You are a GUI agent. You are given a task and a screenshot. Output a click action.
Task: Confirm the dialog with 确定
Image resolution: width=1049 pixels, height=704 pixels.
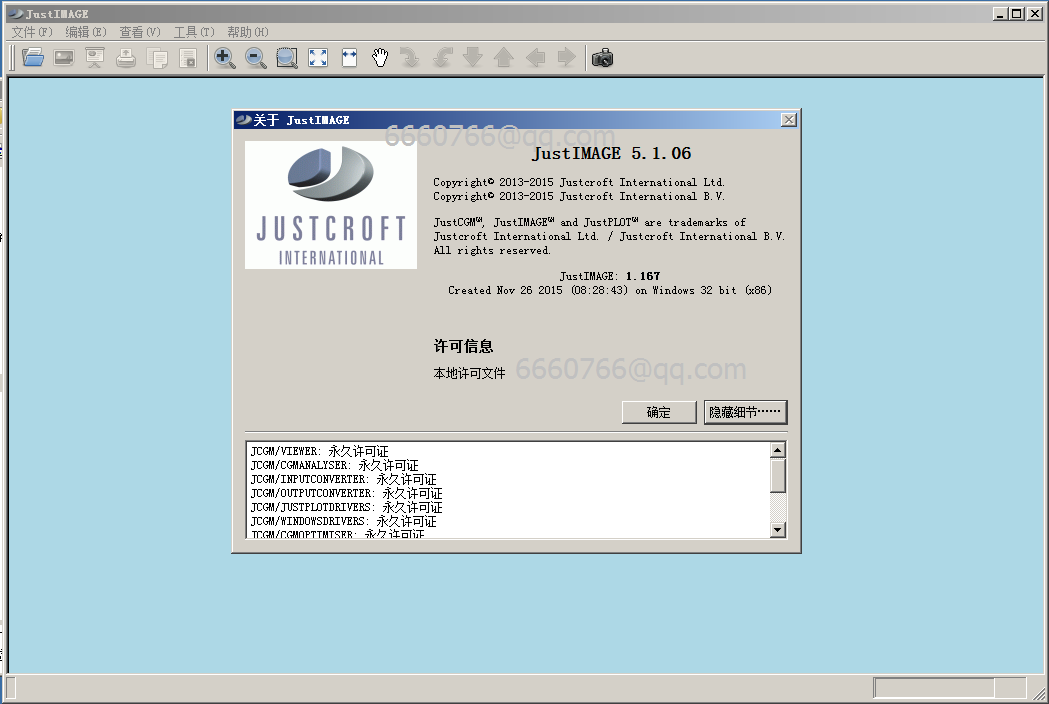click(658, 412)
